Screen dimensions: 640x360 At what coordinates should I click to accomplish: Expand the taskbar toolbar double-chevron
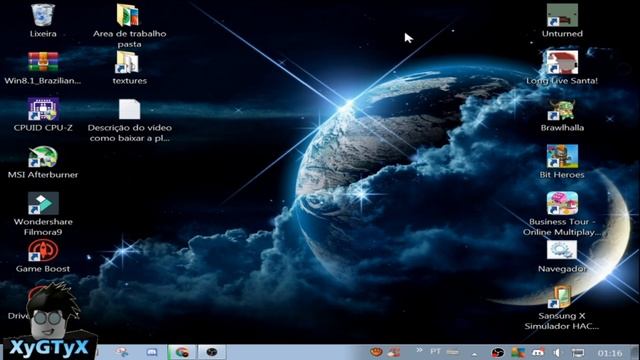tap(419, 350)
